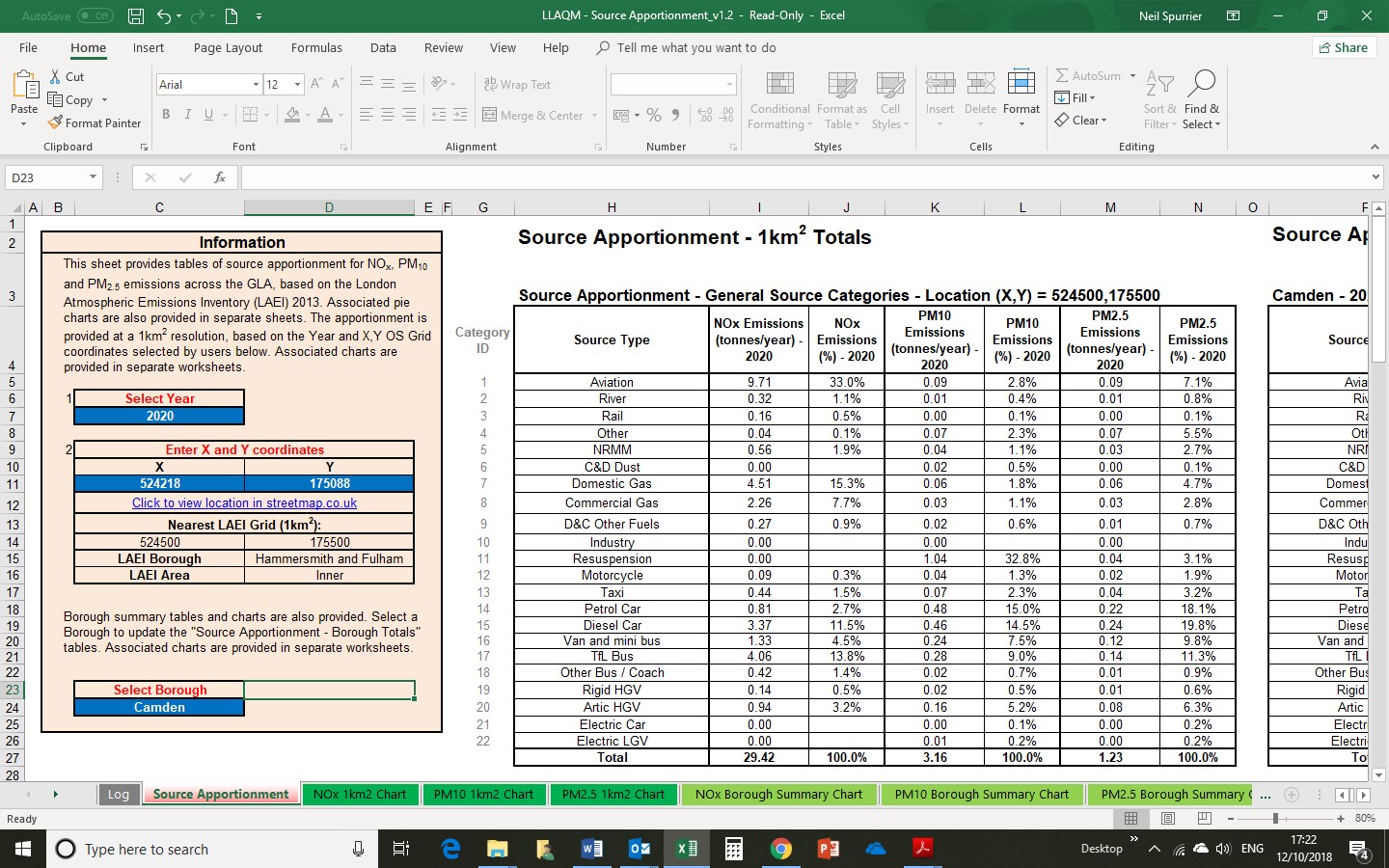Open the font name Arial dropdown

[x=256, y=85]
